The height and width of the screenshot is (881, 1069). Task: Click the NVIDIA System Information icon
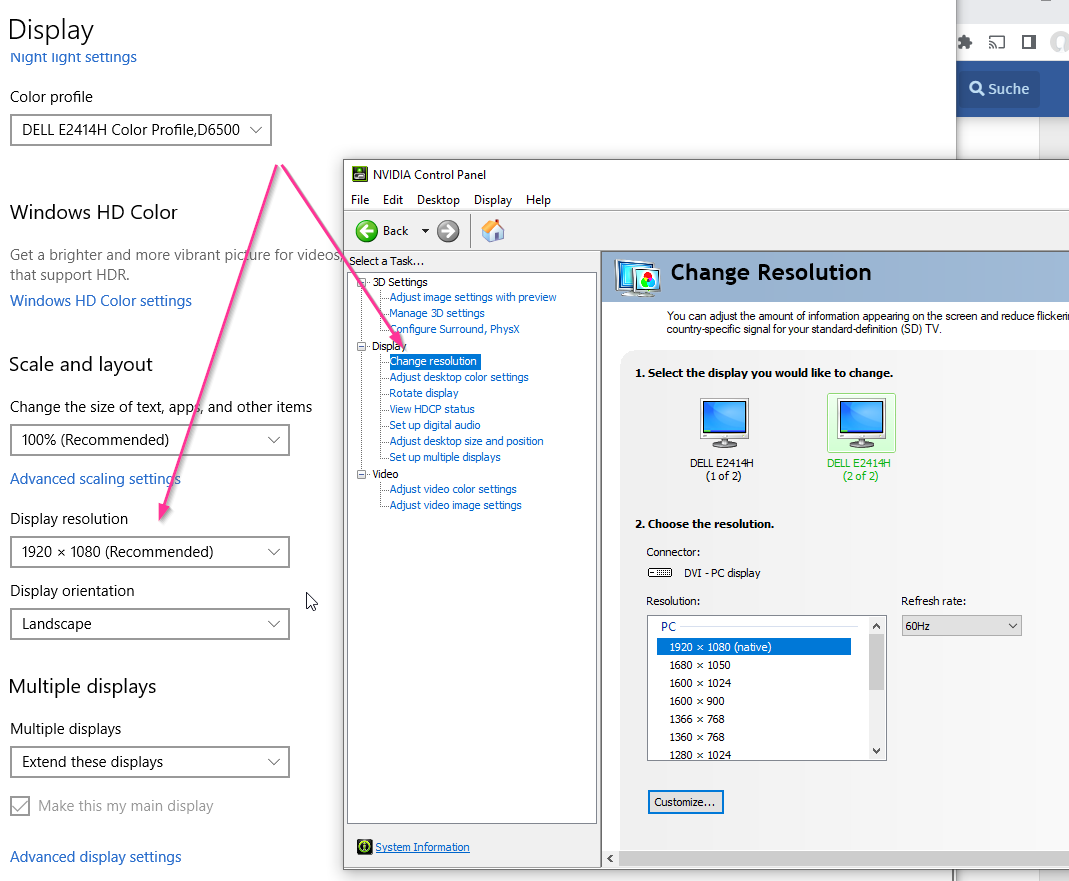coord(365,847)
